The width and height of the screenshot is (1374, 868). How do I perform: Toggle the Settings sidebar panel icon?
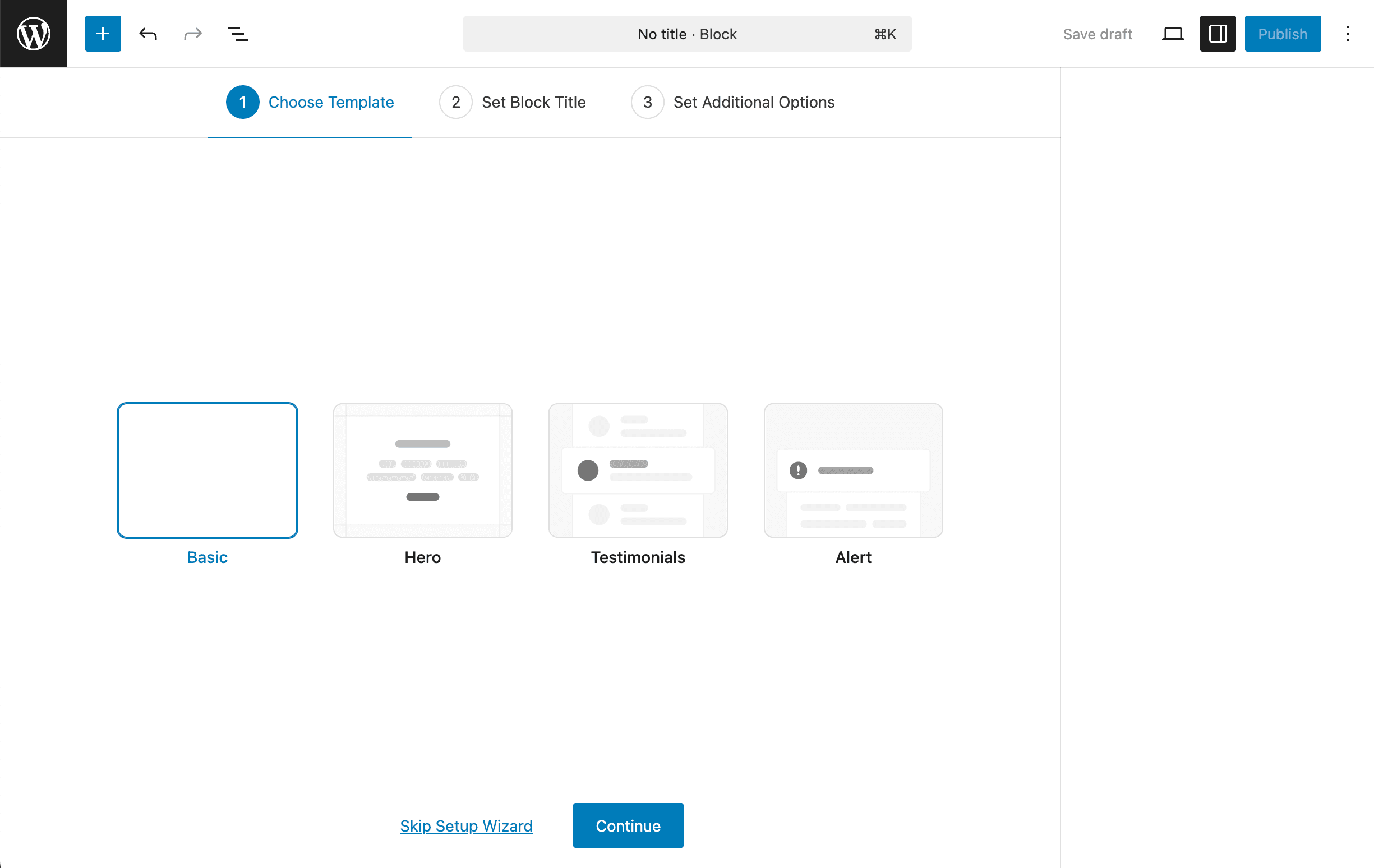[1217, 34]
